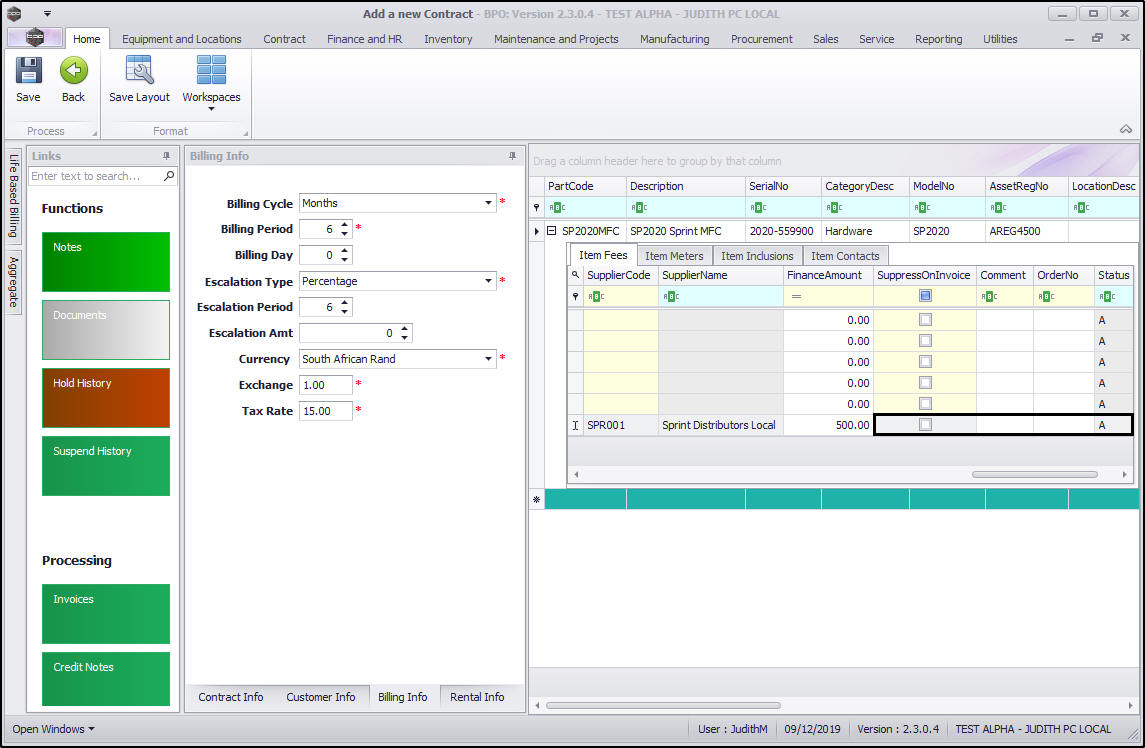Pin the Links panel
The width and height of the screenshot is (1145, 748).
167,156
